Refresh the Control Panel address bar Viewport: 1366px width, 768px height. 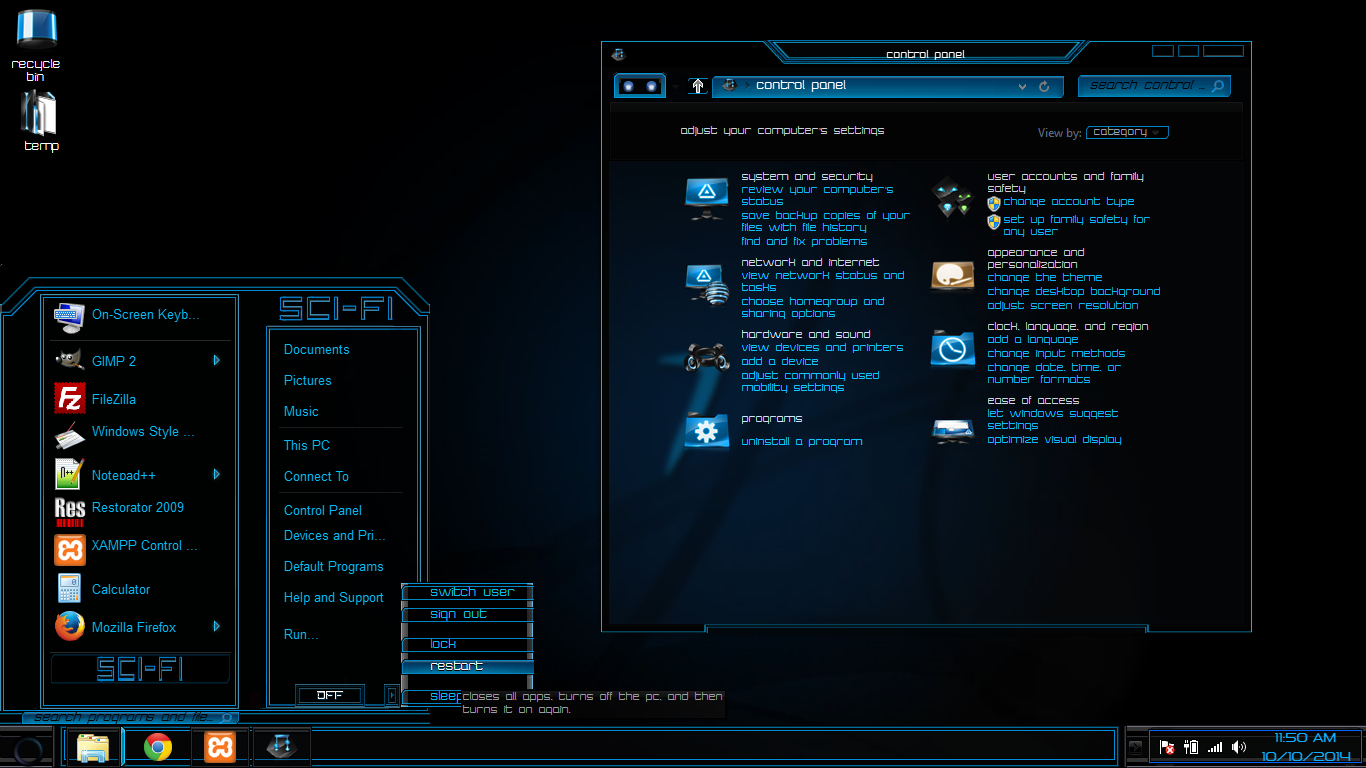pos(1045,87)
